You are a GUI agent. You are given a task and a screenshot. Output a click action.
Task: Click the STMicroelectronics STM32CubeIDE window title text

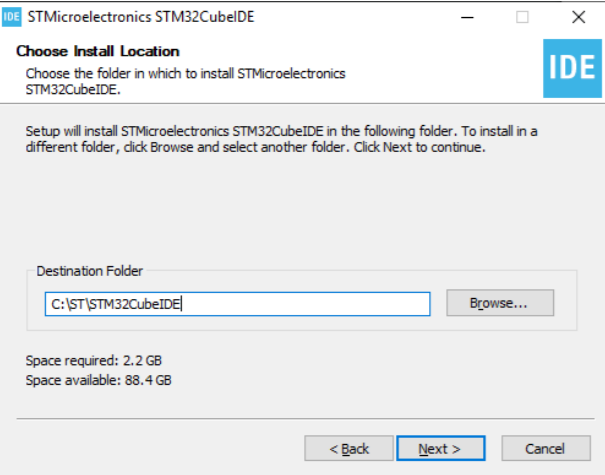click(141, 17)
